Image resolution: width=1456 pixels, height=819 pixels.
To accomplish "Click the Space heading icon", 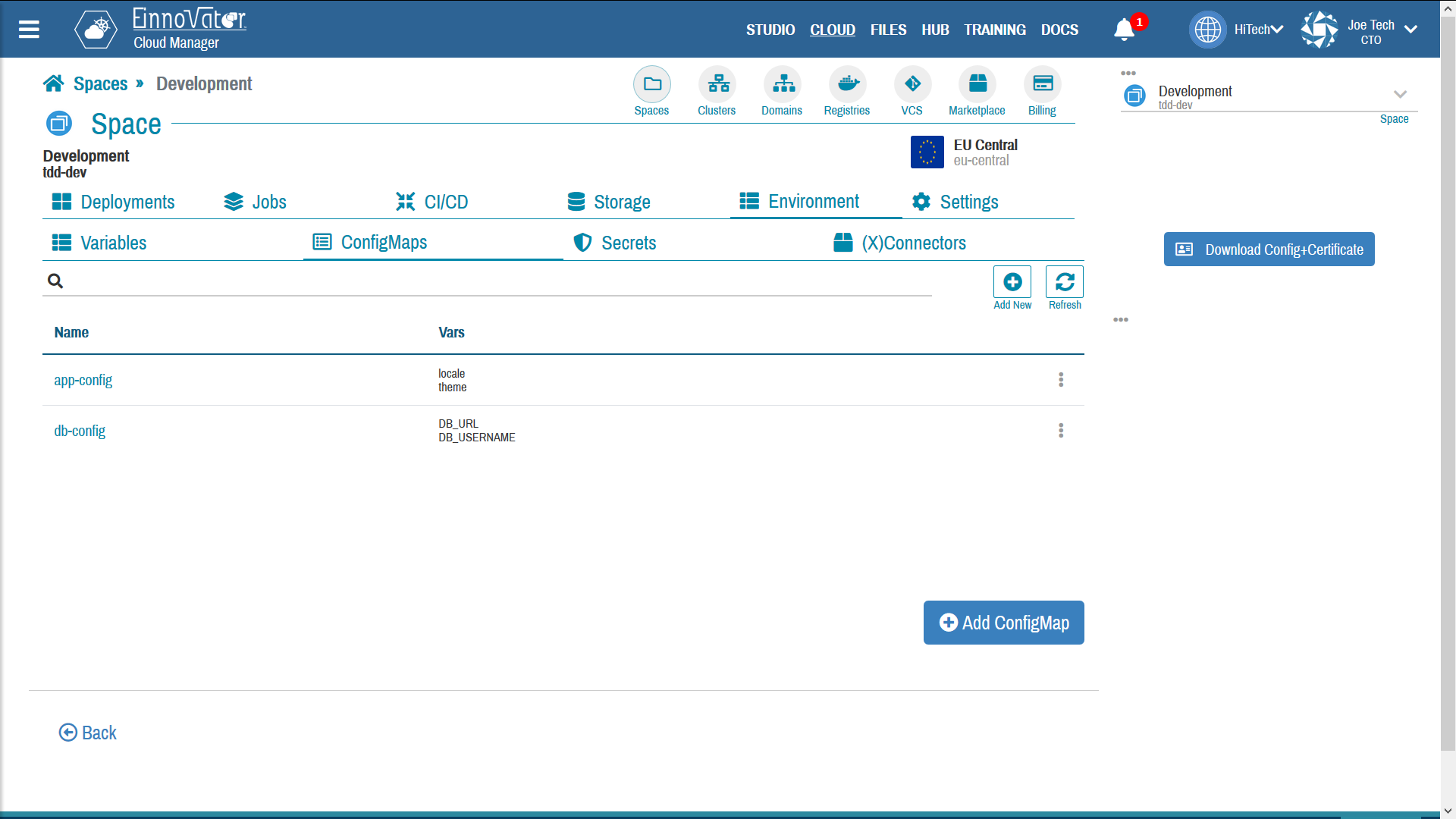I will 59,123.
